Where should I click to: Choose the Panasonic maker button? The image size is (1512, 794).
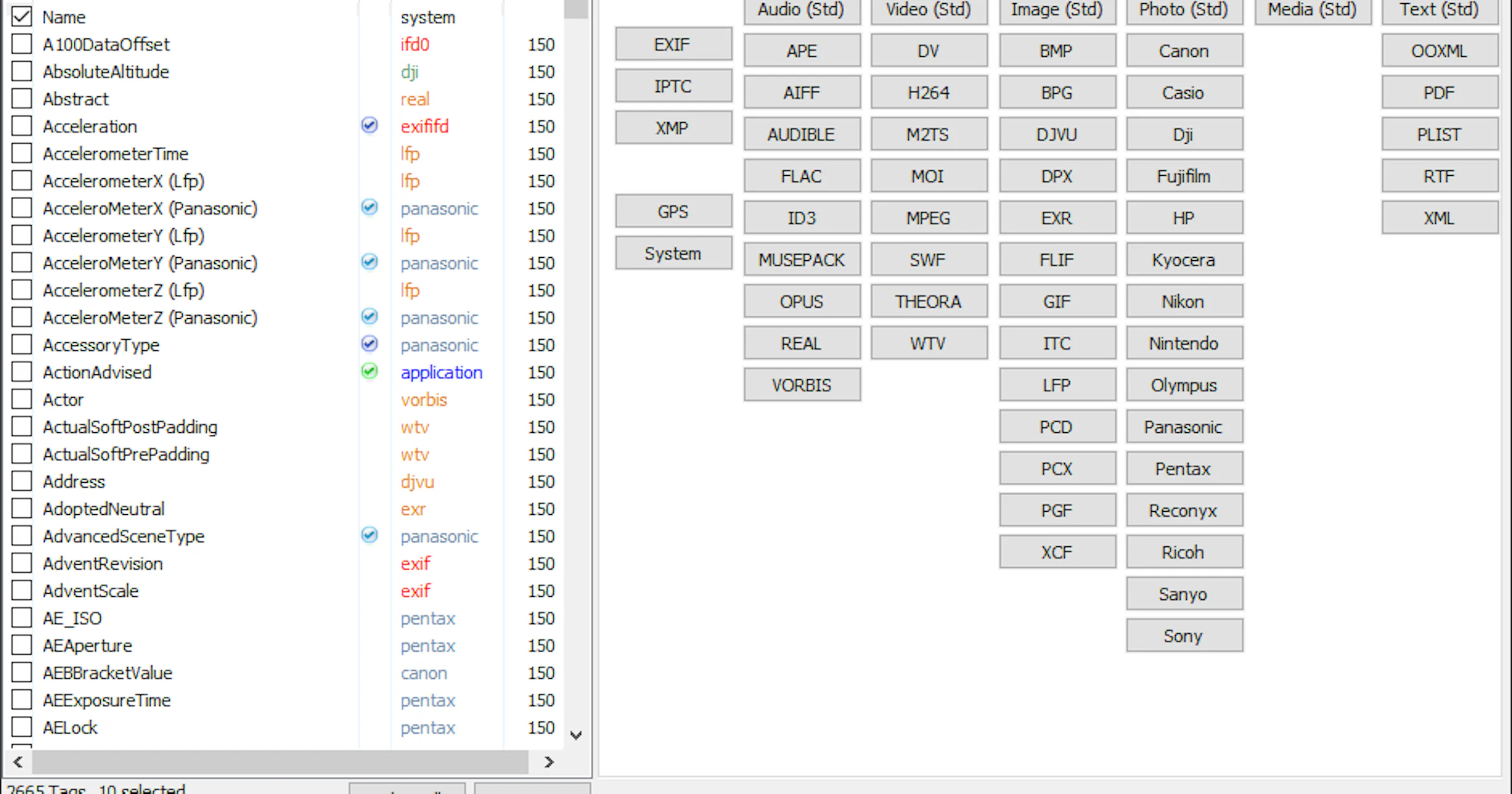point(1184,427)
